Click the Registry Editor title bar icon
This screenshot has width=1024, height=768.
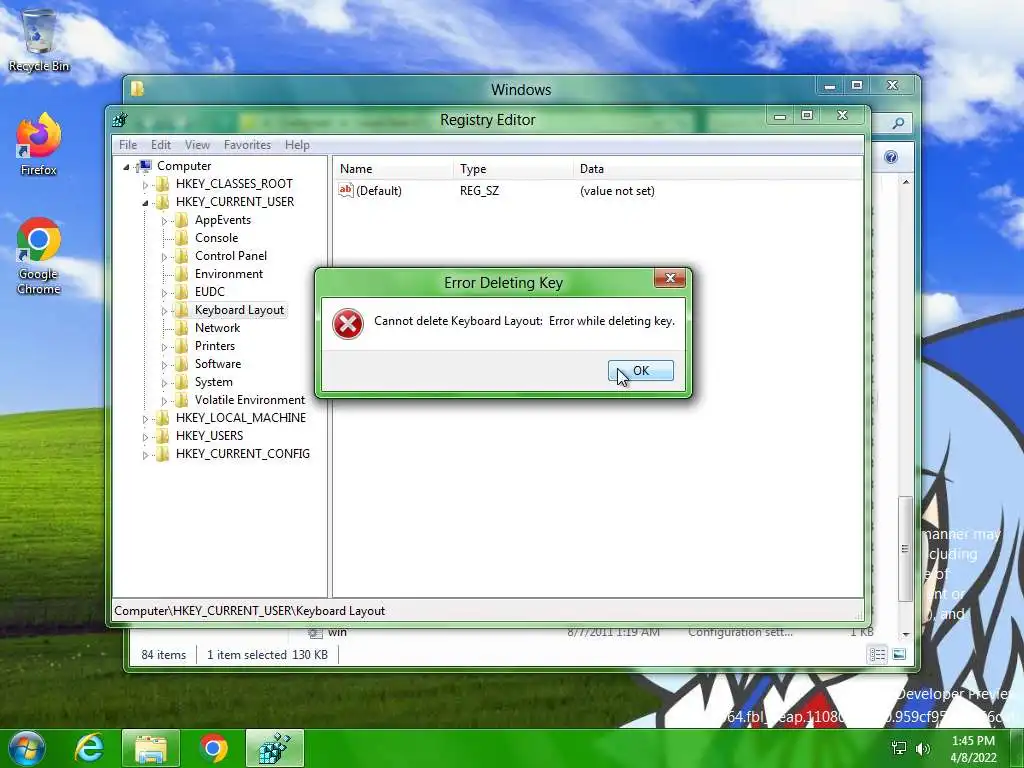coord(120,120)
